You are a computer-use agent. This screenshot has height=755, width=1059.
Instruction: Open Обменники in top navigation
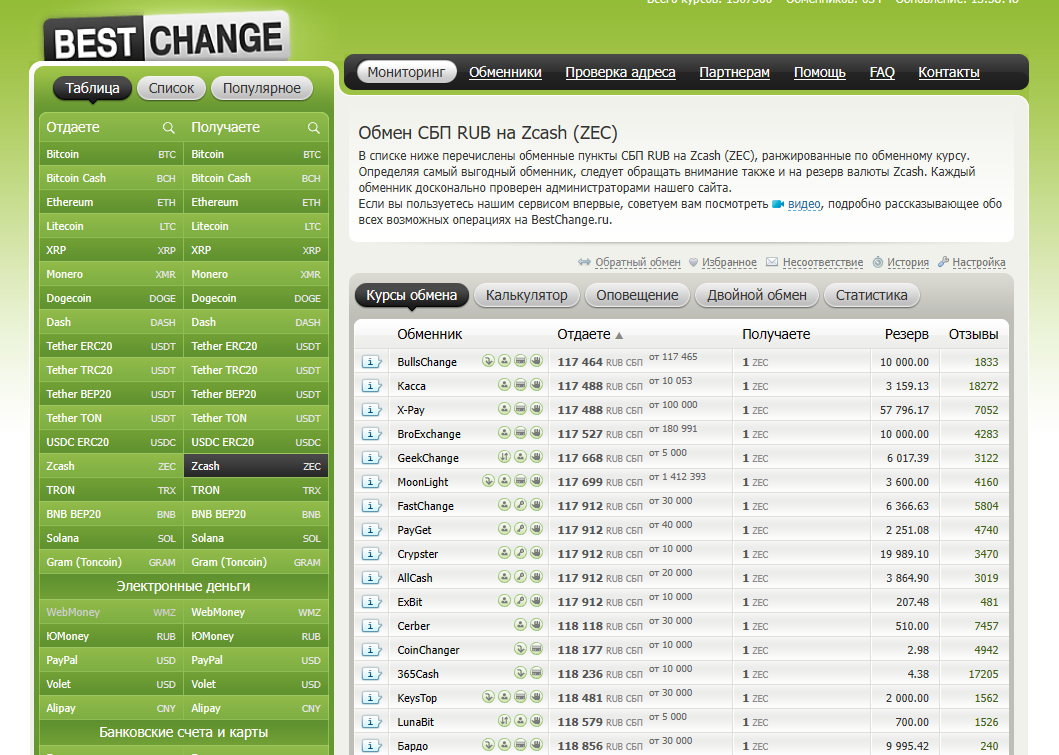pos(505,72)
